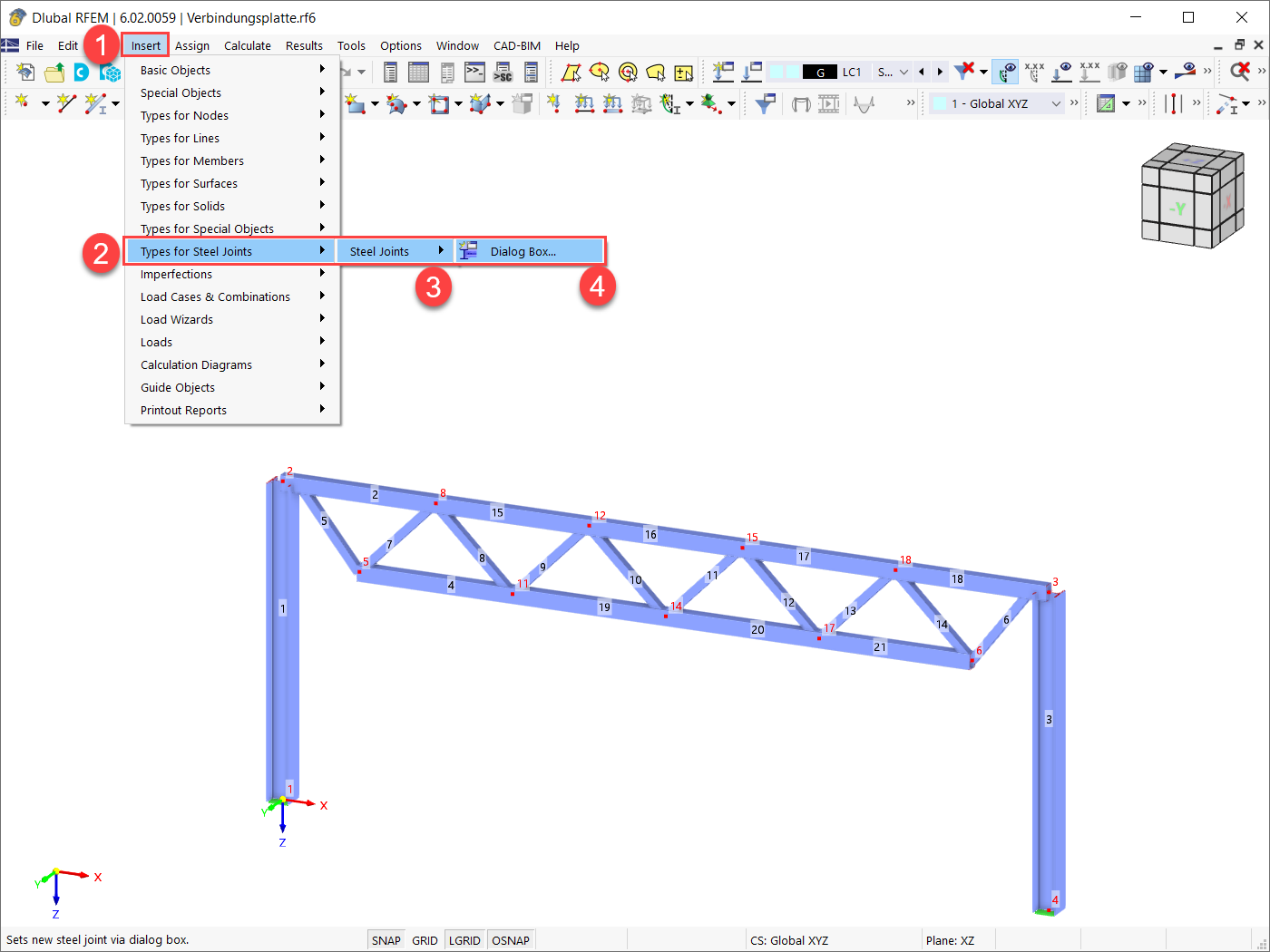Click coordinate system color swatch by Global XYZ
Viewport: 1270px width, 952px height.
pos(940,103)
